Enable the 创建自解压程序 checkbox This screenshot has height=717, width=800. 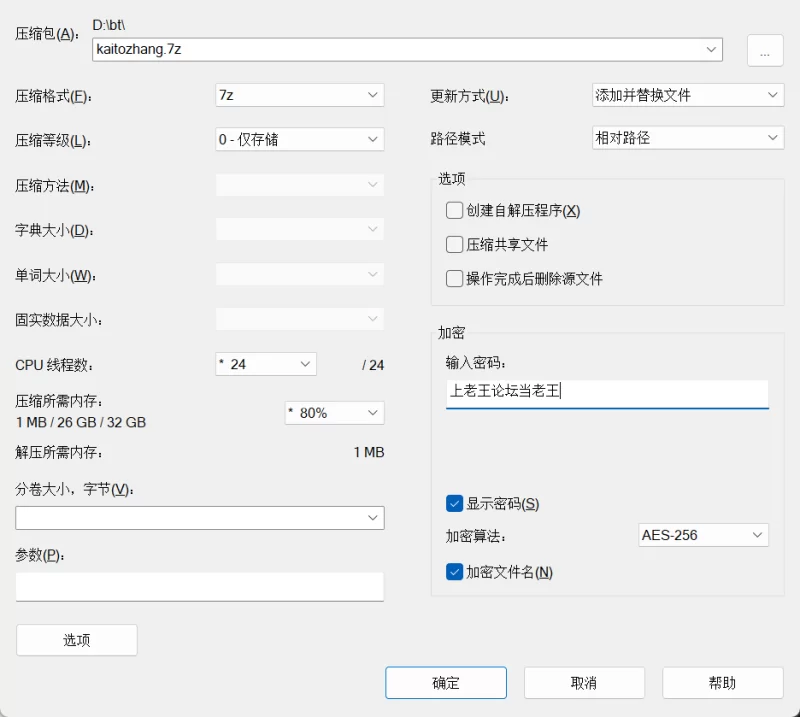click(x=454, y=211)
